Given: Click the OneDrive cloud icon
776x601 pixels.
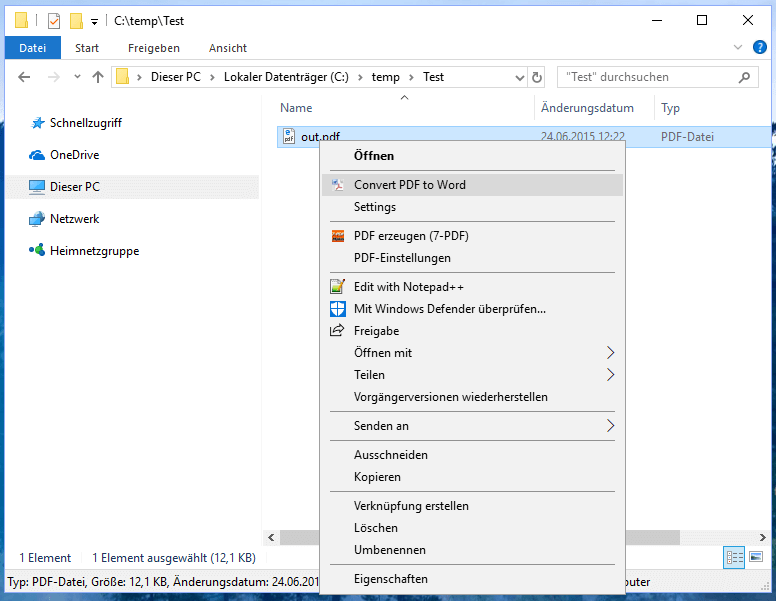Looking at the screenshot, I should [37, 155].
